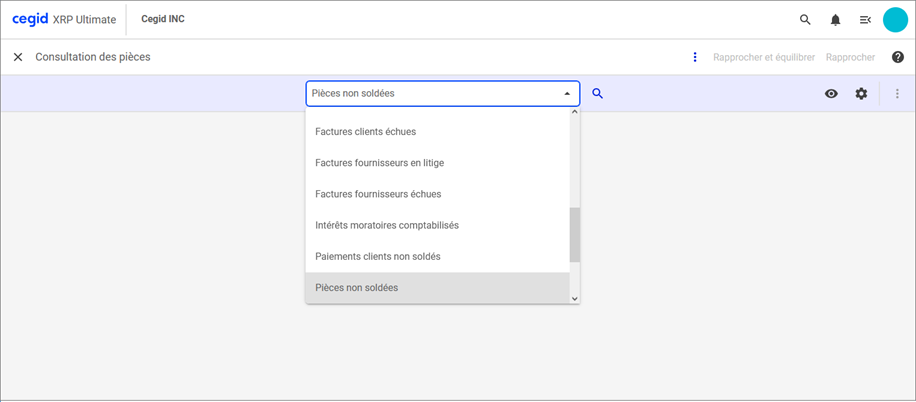Close the Consultation des pièces screen

coord(18,57)
